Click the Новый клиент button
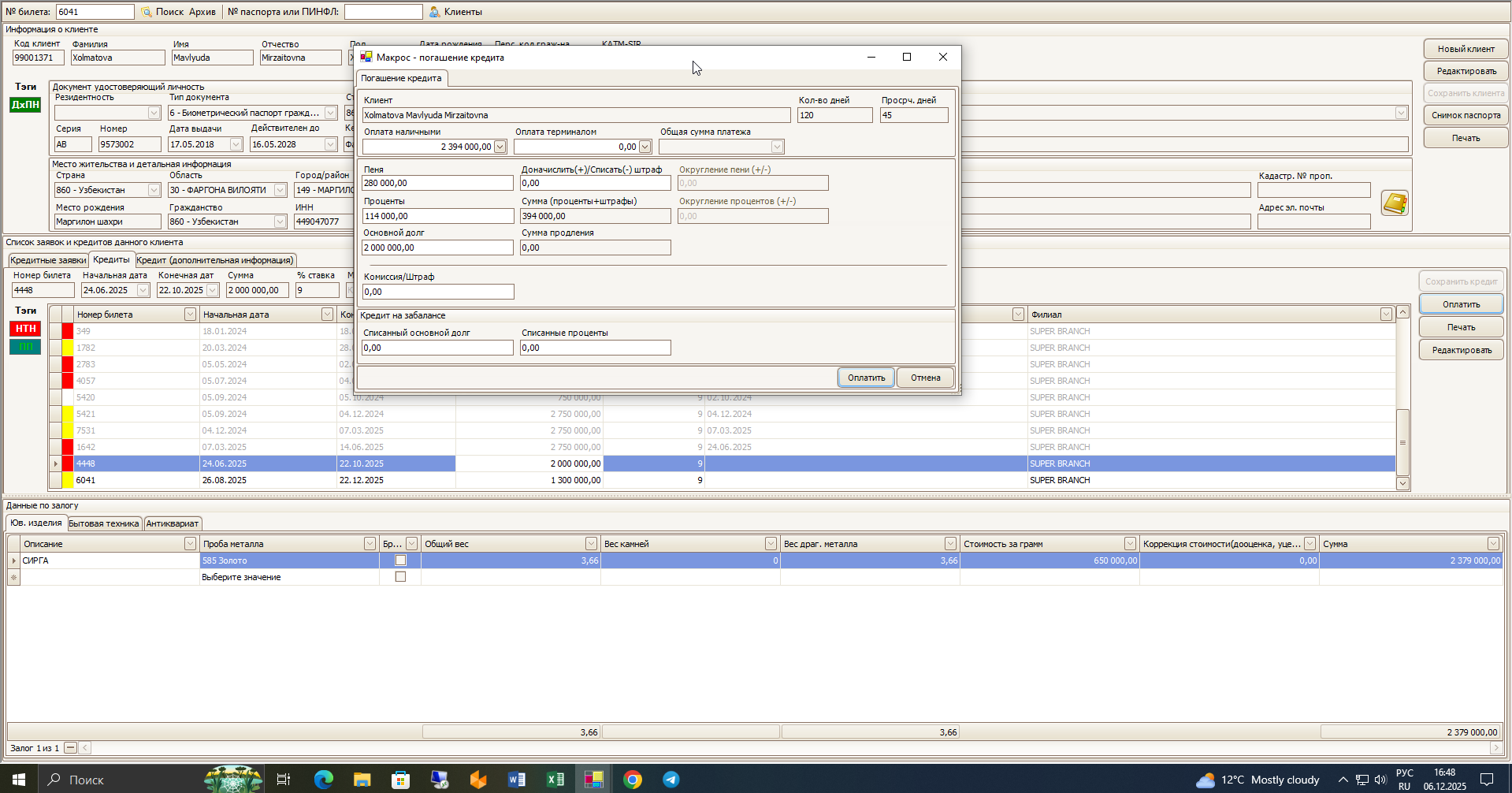 click(1466, 49)
